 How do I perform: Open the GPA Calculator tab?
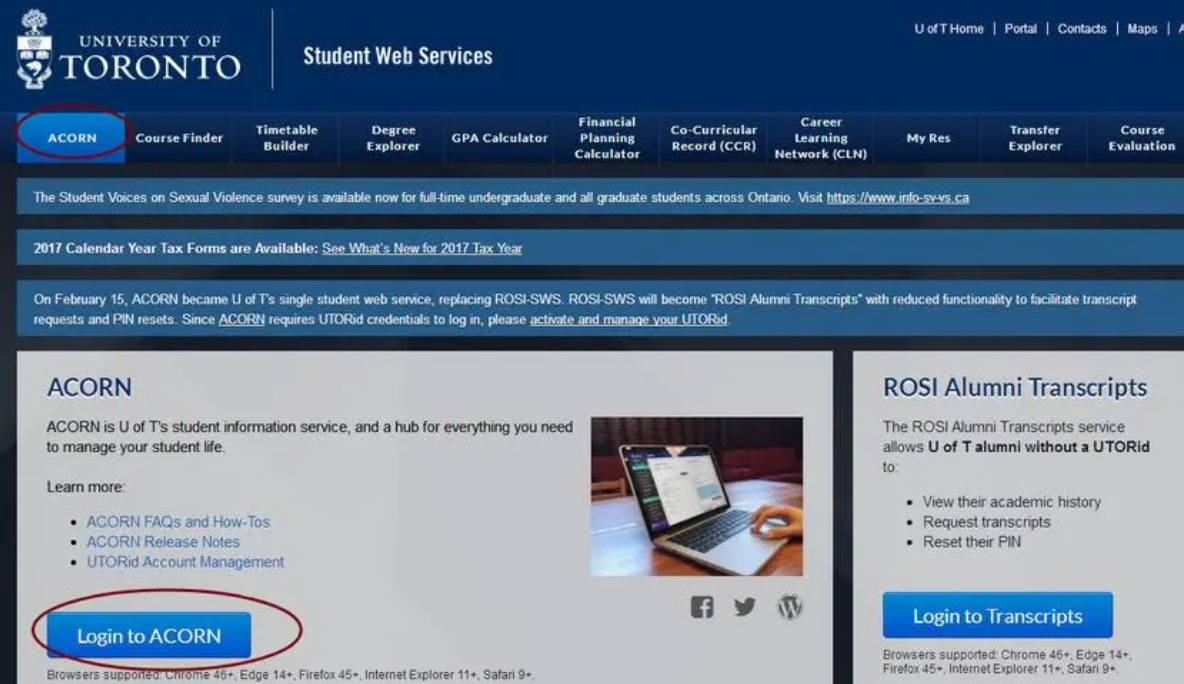tap(500, 138)
